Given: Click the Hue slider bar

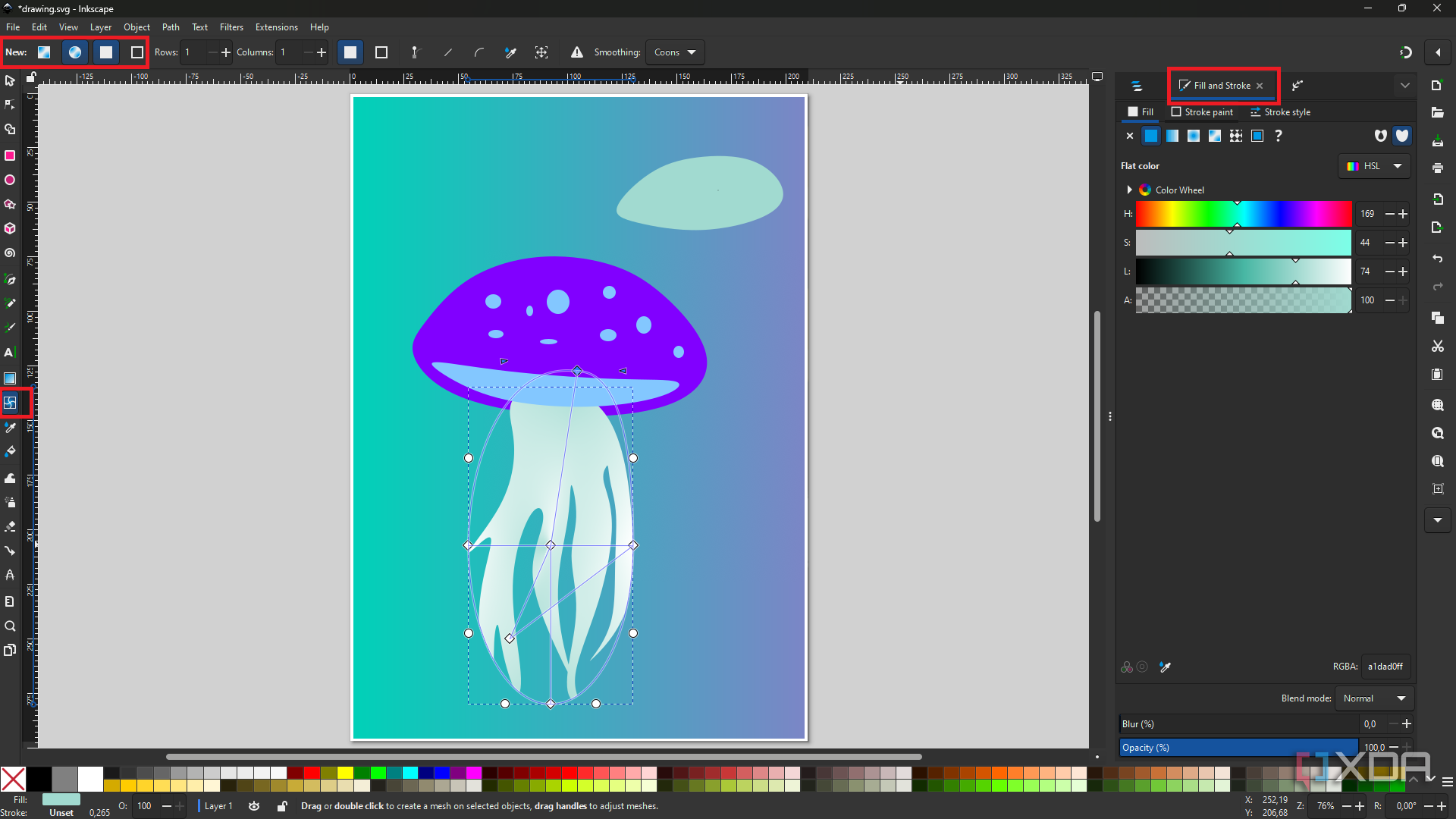Looking at the screenshot, I should click(x=1244, y=214).
